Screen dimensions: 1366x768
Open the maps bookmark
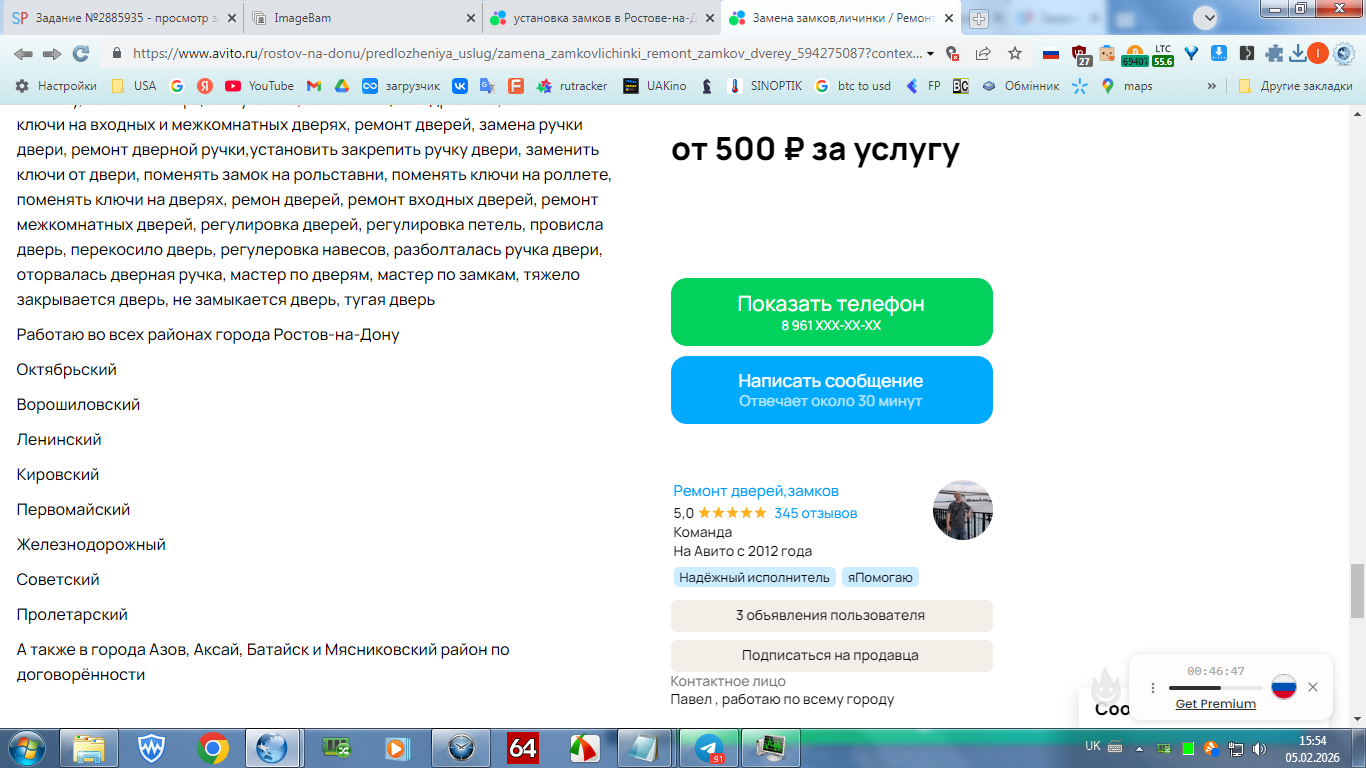(x=1126, y=86)
